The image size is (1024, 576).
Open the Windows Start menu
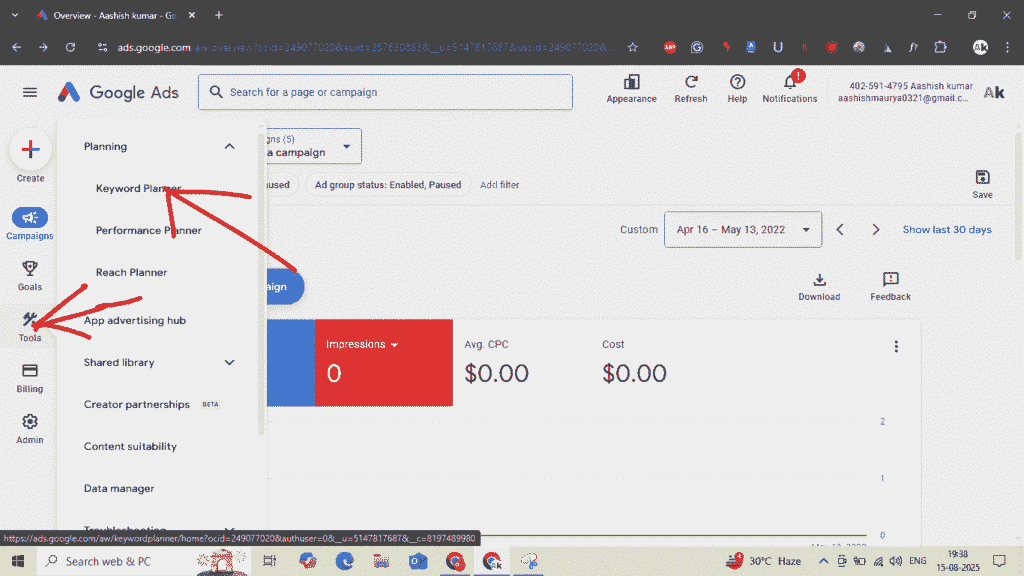tap(18, 561)
